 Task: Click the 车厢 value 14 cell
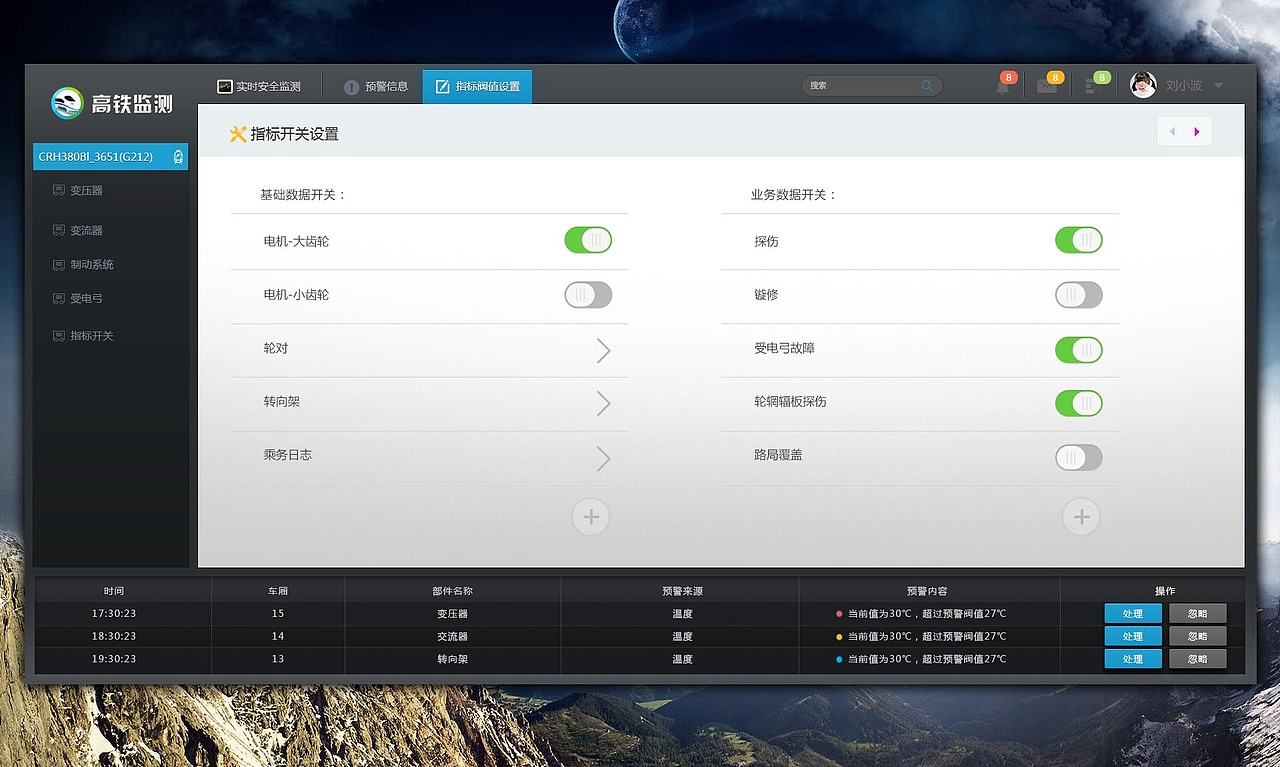pos(278,636)
